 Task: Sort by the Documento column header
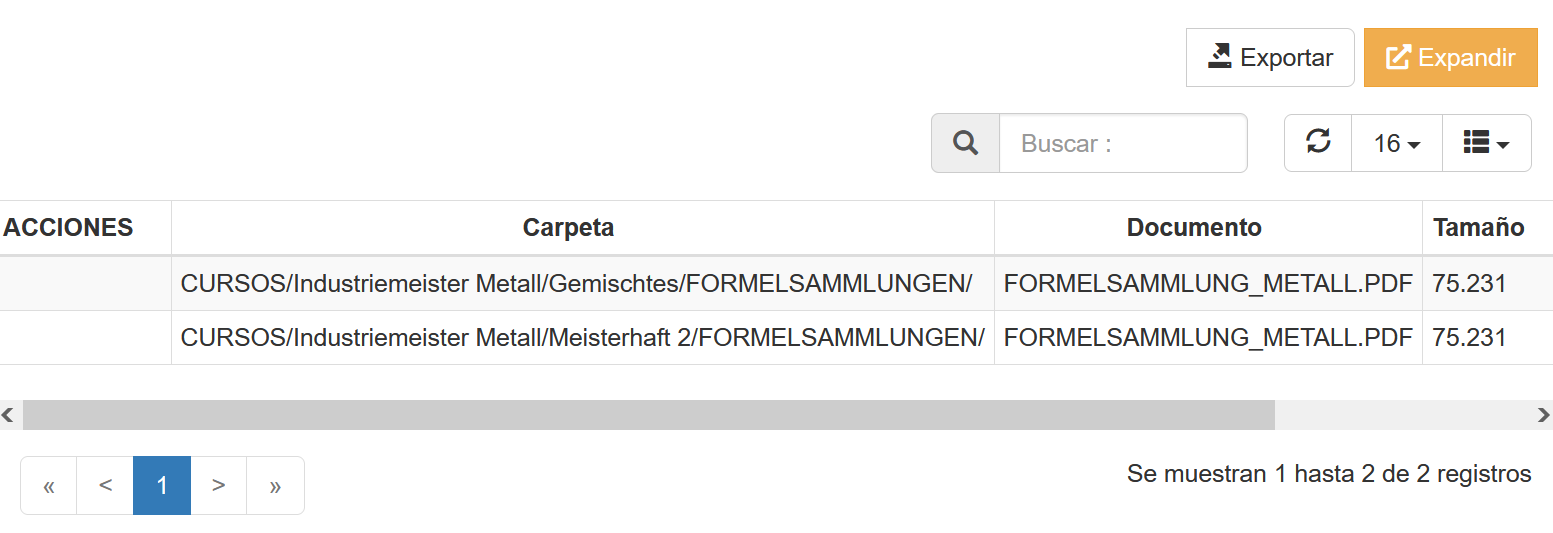[x=1194, y=228]
